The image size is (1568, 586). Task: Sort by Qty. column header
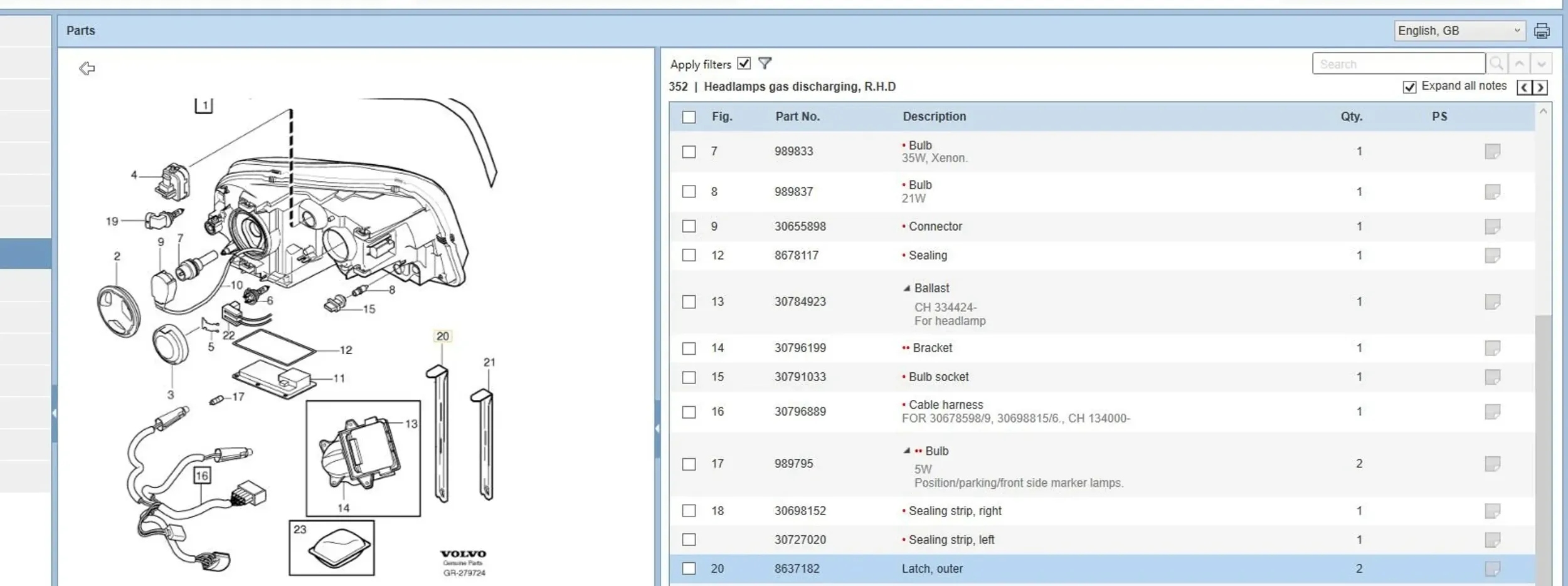[1352, 117]
